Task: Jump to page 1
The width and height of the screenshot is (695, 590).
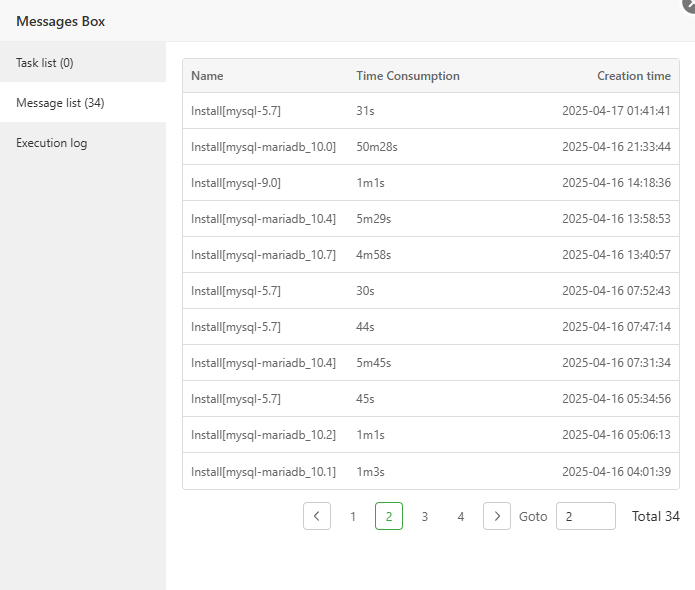Action: click(x=353, y=516)
